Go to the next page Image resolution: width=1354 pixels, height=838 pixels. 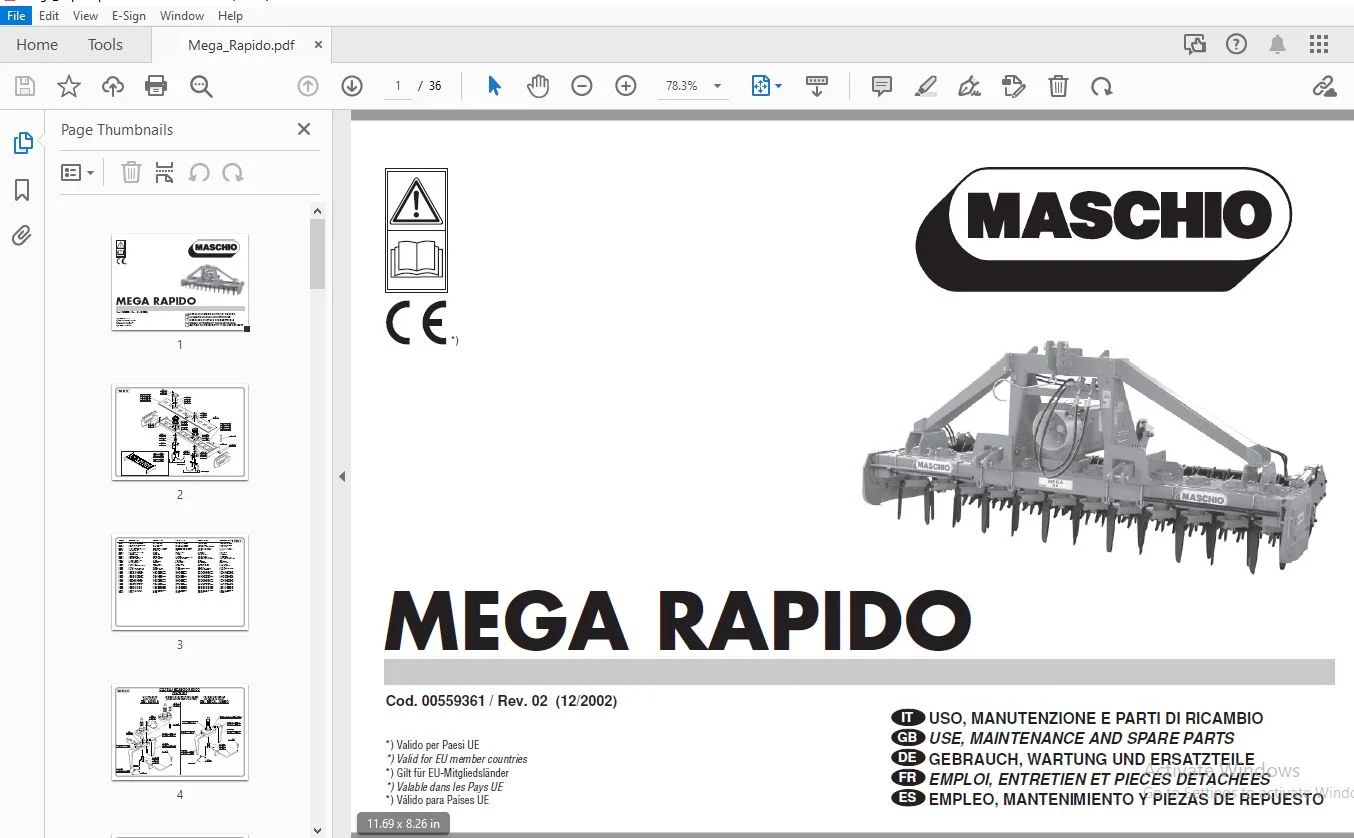pos(352,87)
